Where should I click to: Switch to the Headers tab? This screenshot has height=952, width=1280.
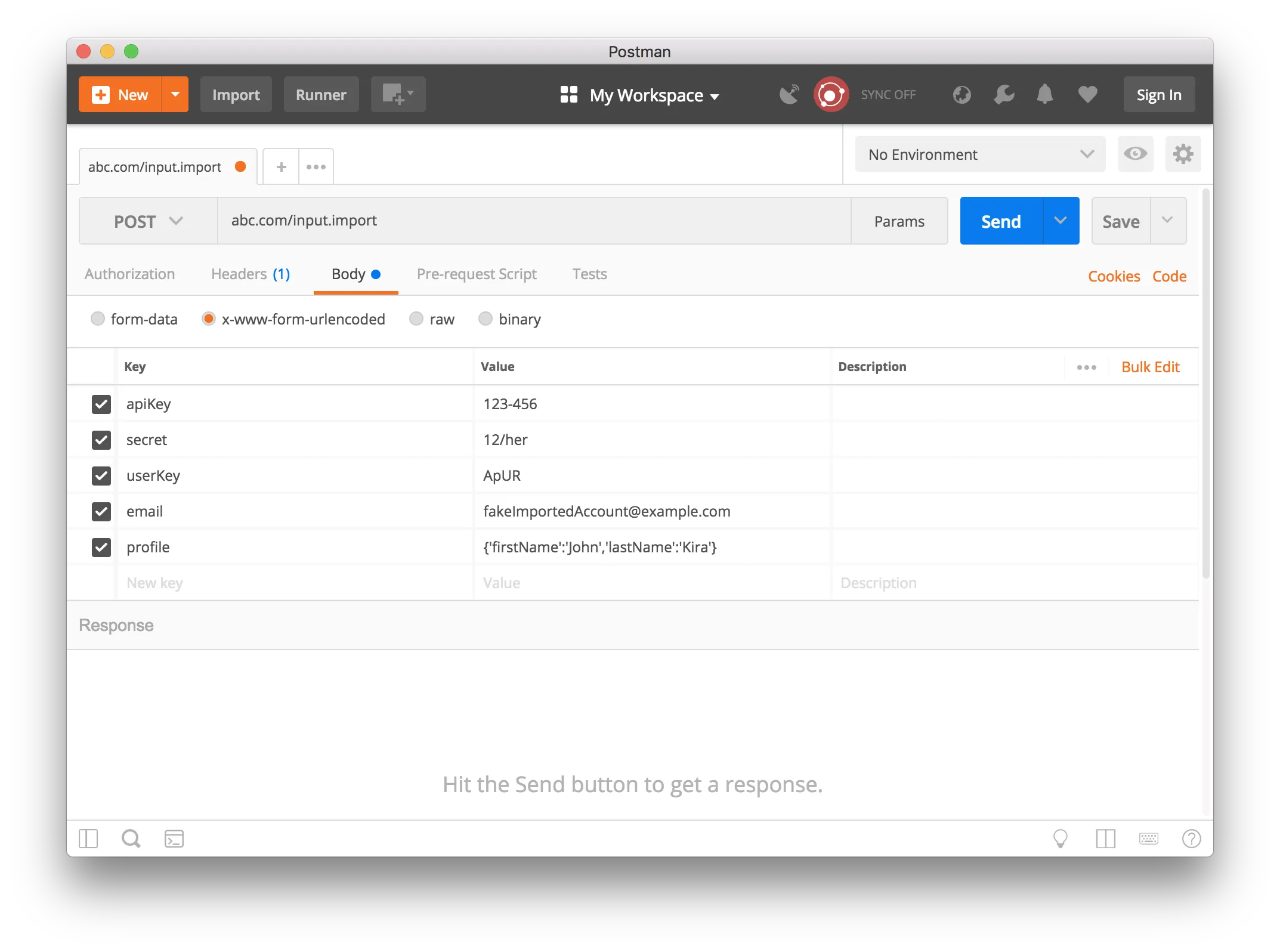pos(250,274)
